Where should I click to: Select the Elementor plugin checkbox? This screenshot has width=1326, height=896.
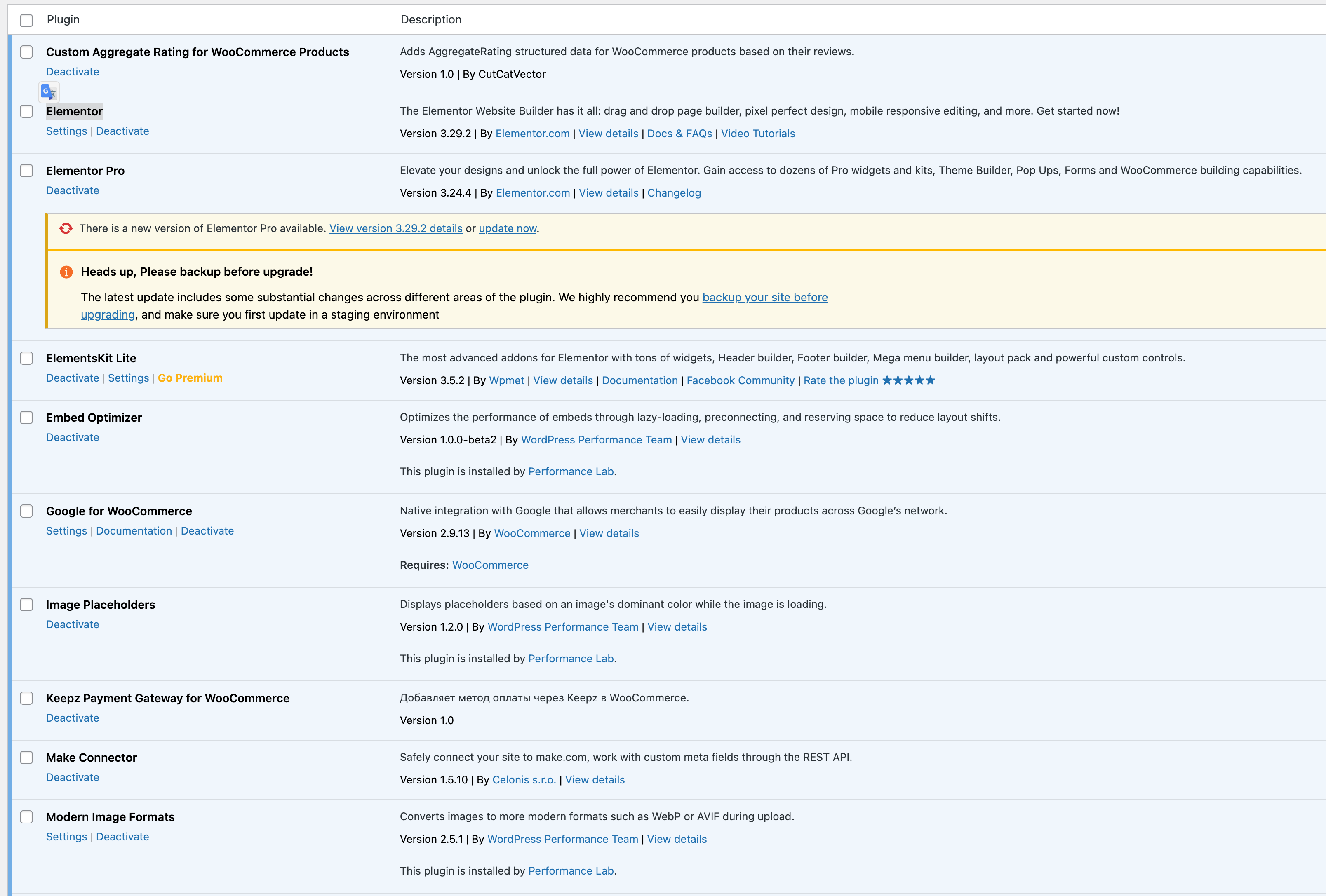(x=26, y=111)
